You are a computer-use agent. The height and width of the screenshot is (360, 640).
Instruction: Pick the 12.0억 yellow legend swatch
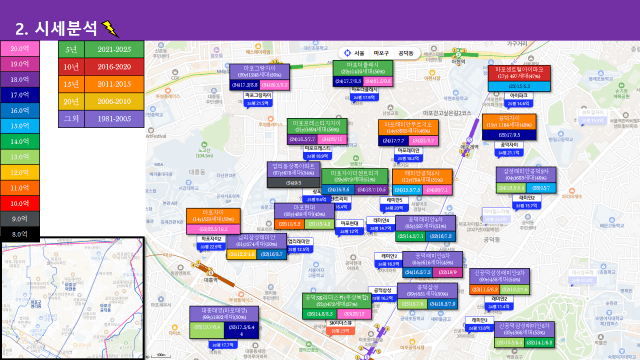[x=20, y=173]
